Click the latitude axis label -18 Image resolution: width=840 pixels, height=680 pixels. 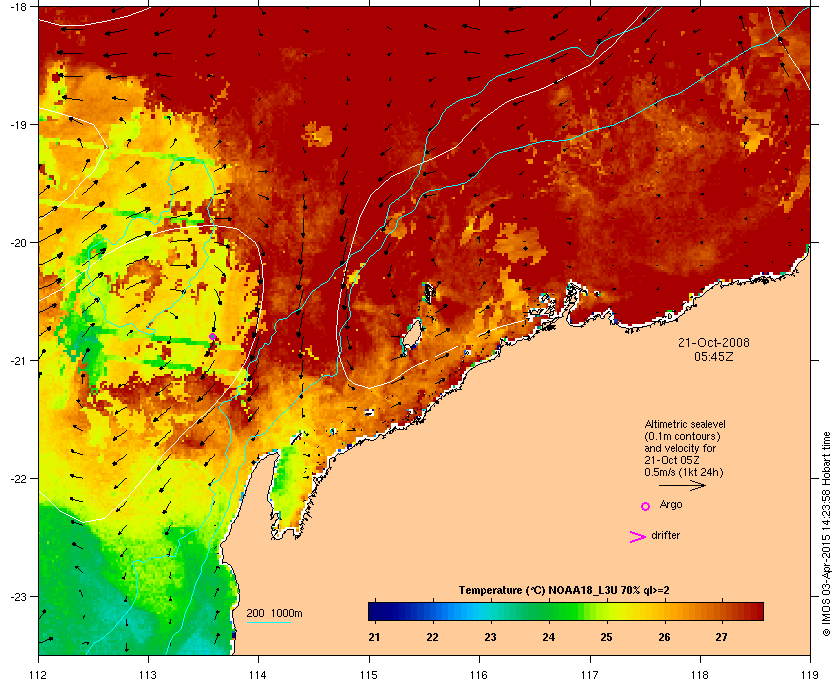[19, 7]
